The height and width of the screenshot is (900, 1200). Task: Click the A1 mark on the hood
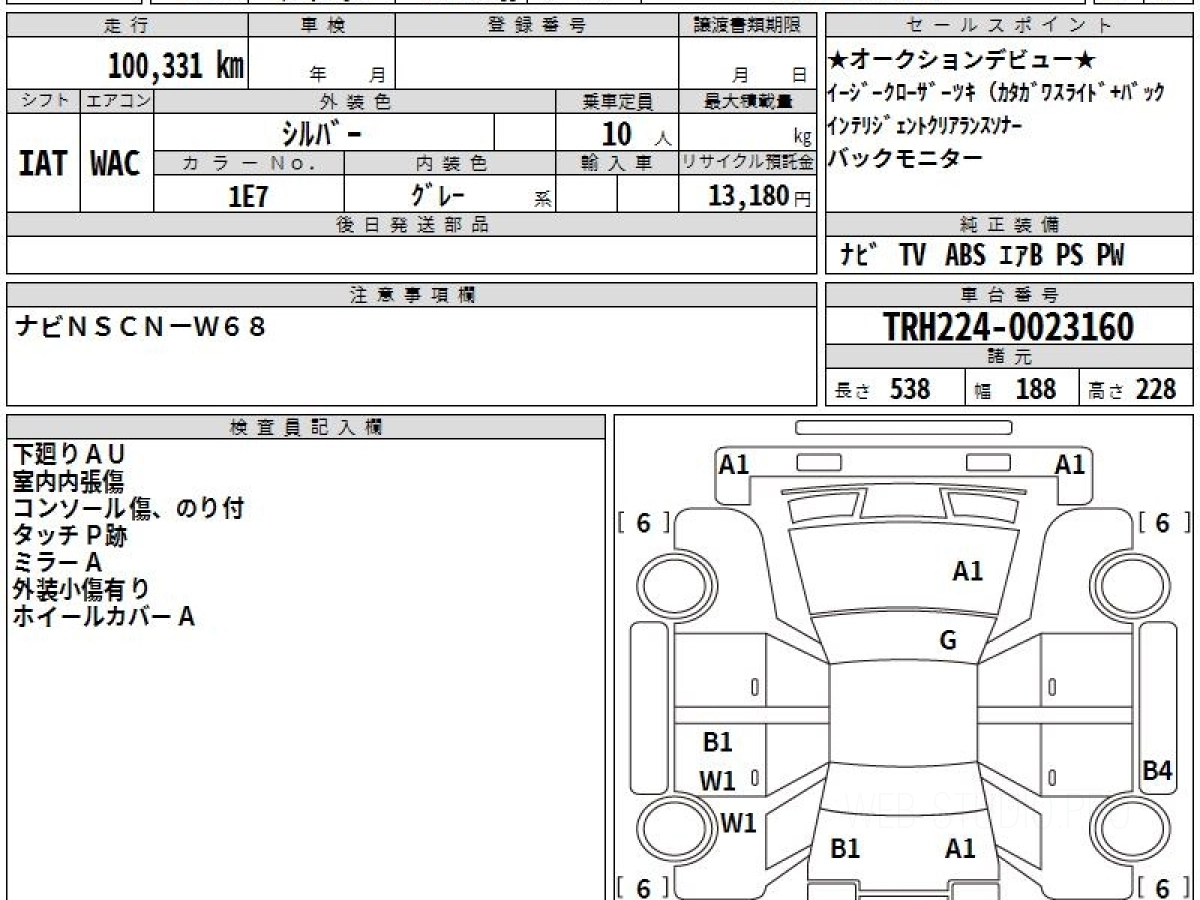click(967, 572)
